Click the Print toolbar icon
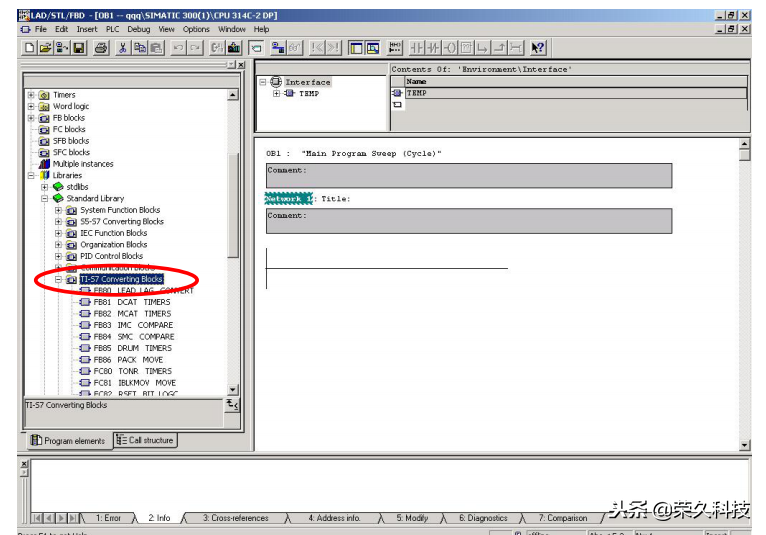Image resolution: width=766 pixels, height=535 pixels. [x=101, y=48]
